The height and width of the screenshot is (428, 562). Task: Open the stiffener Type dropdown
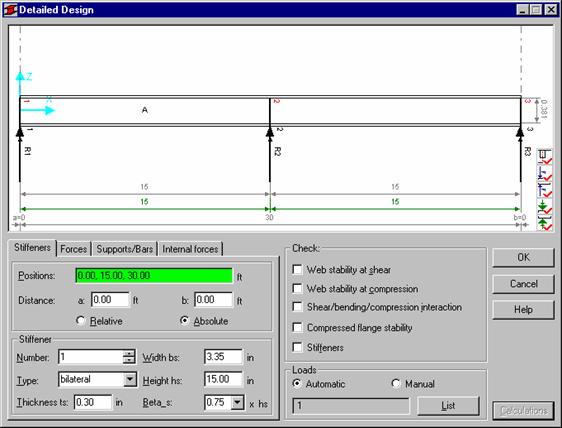(x=130, y=379)
